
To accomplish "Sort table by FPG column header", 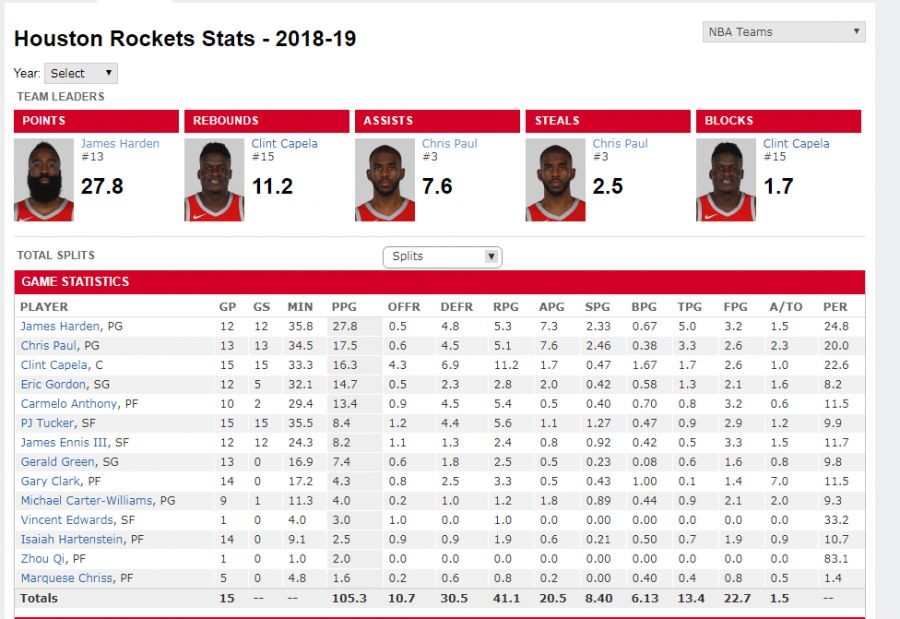I will click(x=735, y=307).
